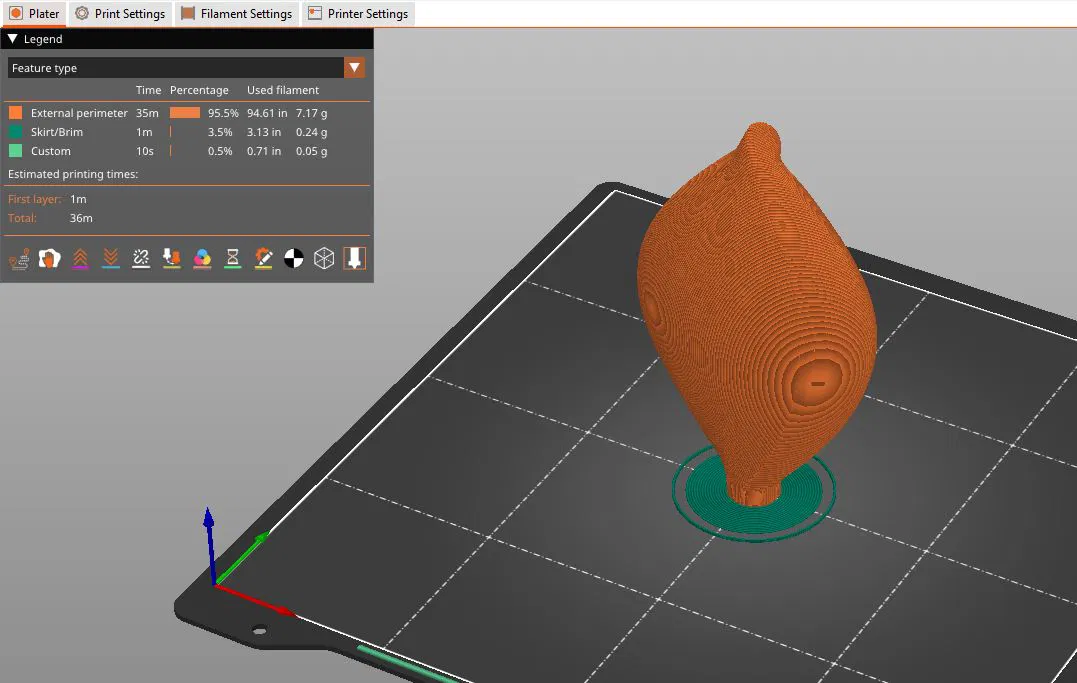Viewport: 1077px width, 683px height.
Task: Open the Filament Settings tab
Action: tap(237, 13)
